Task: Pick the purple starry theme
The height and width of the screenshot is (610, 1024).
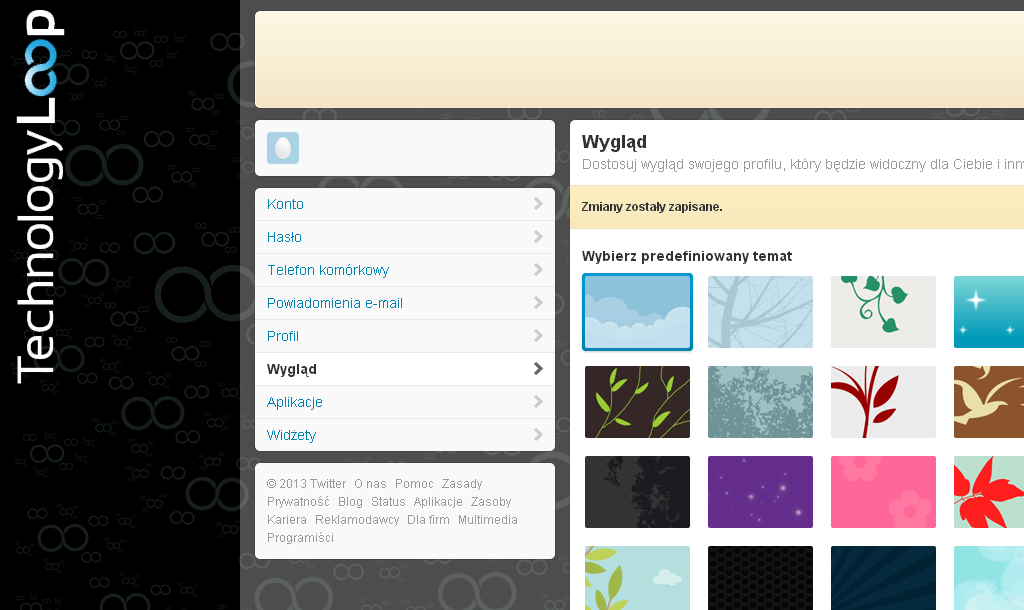Action: pyautogui.click(x=760, y=492)
